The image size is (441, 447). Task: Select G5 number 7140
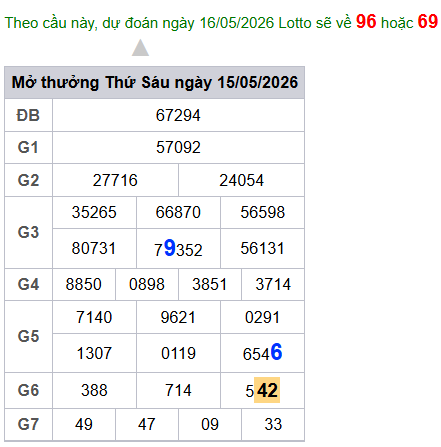(94, 317)
